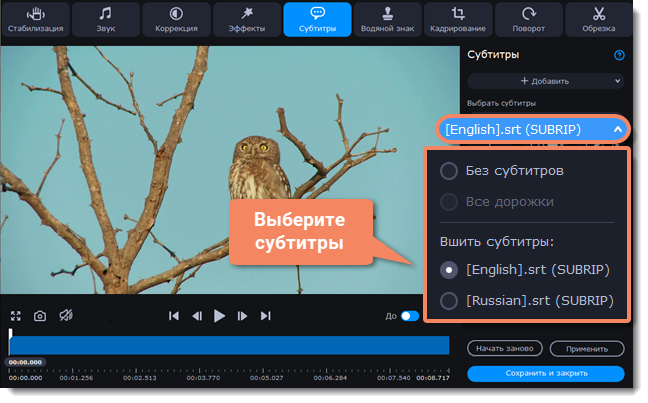The height and width of the screenshot is (403, 648).
Task: Skip to the end of the video
Action: (265, 316)
